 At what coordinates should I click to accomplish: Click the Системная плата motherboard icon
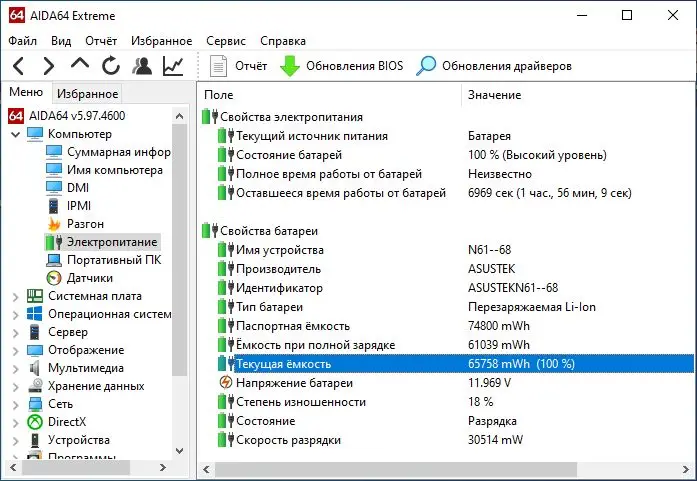click(x=35, y=296)
